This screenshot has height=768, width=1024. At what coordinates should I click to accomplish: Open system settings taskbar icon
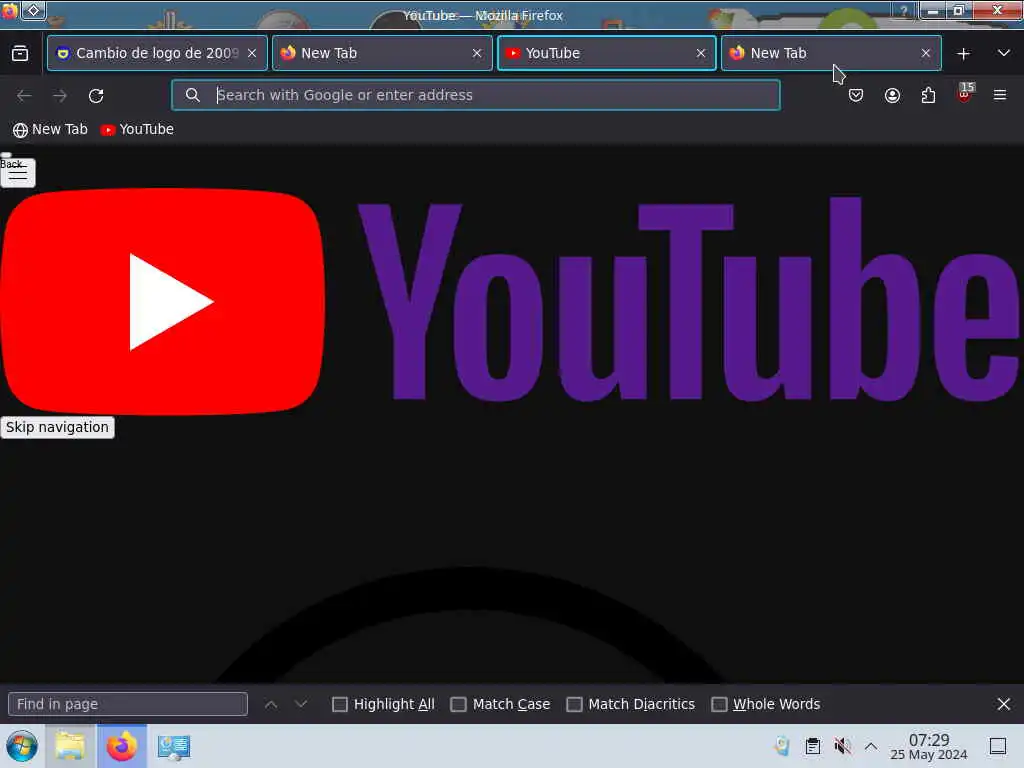pyautogui.click(x=173, y=746)
